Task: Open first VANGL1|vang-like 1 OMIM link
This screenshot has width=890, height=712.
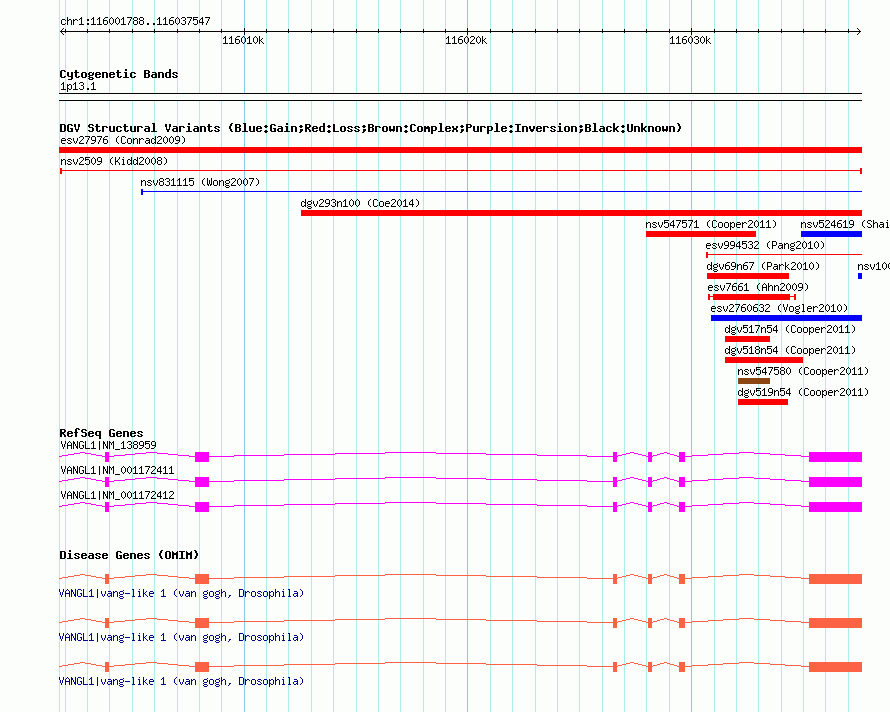Action: pos(181,593)
